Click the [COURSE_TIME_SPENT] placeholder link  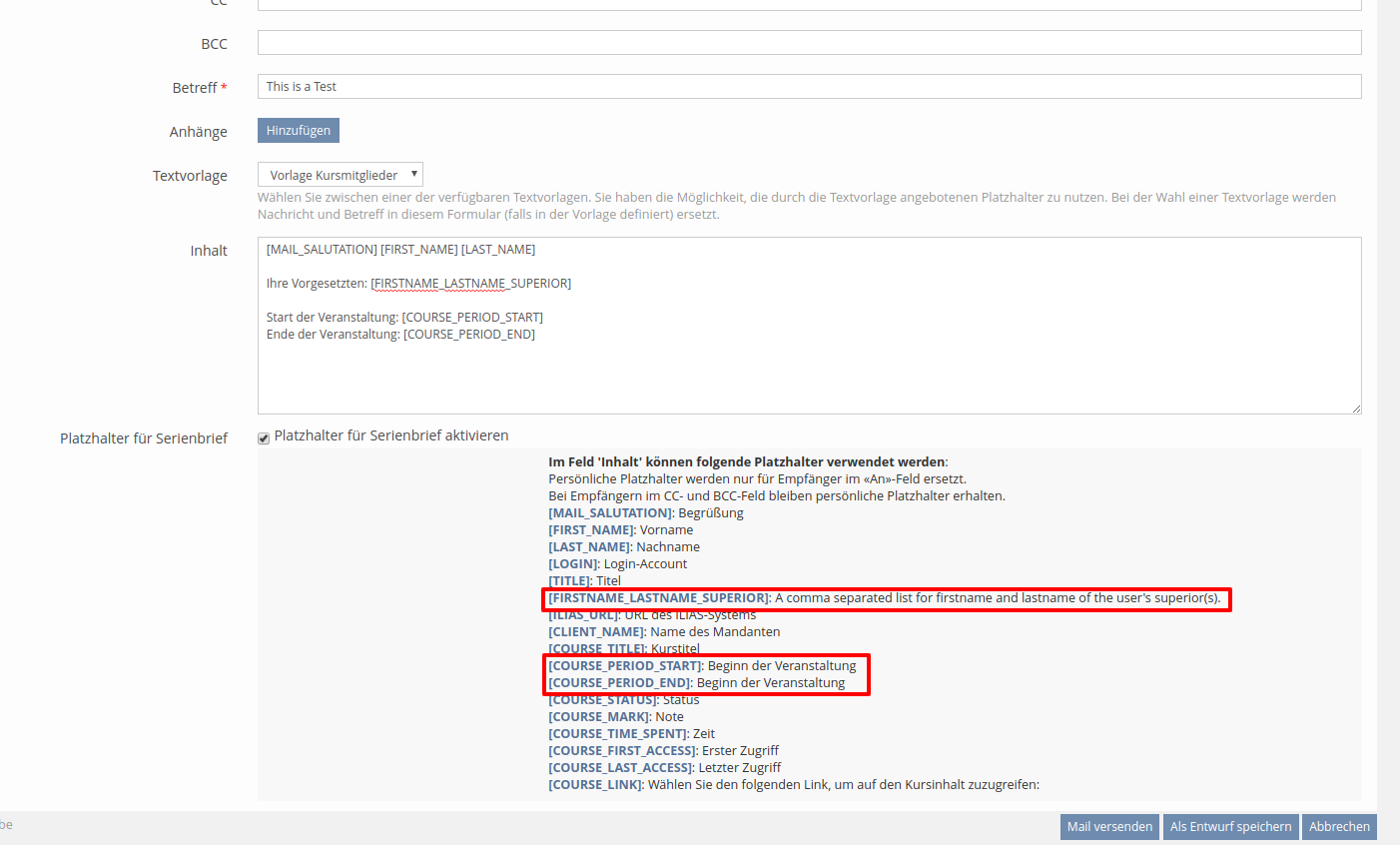click(x=617, y=734)
